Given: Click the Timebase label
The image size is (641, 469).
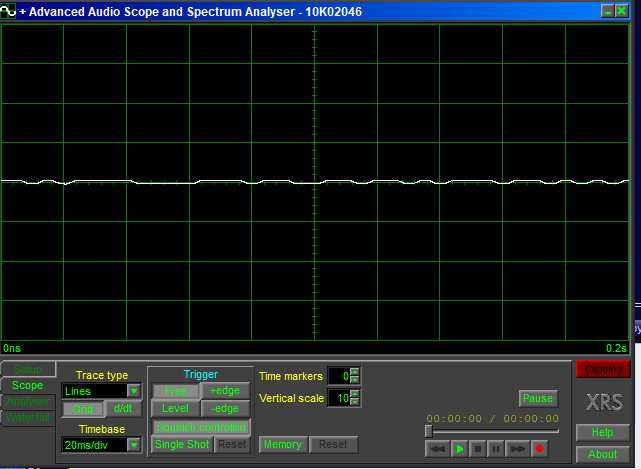Looking at the screenshot, I should click(x=102, y=429).
